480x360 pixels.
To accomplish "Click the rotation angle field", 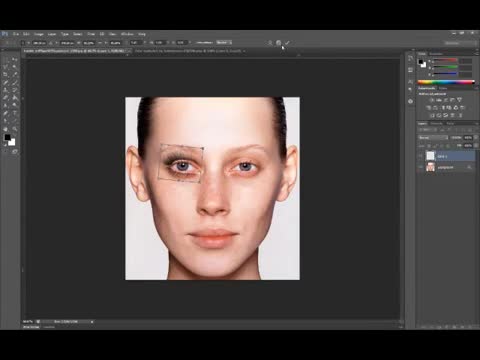I will 135,43.
